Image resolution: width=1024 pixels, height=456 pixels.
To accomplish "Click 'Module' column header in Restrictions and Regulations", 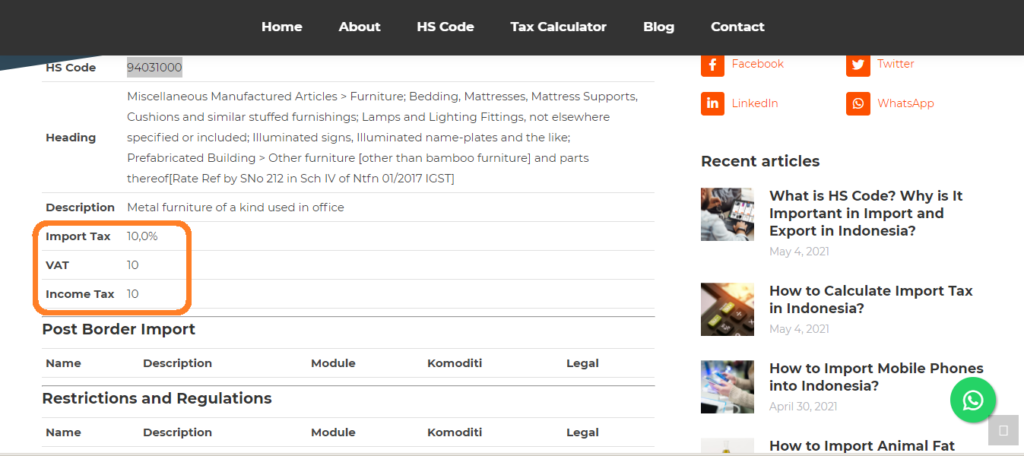I will (333, 432).
